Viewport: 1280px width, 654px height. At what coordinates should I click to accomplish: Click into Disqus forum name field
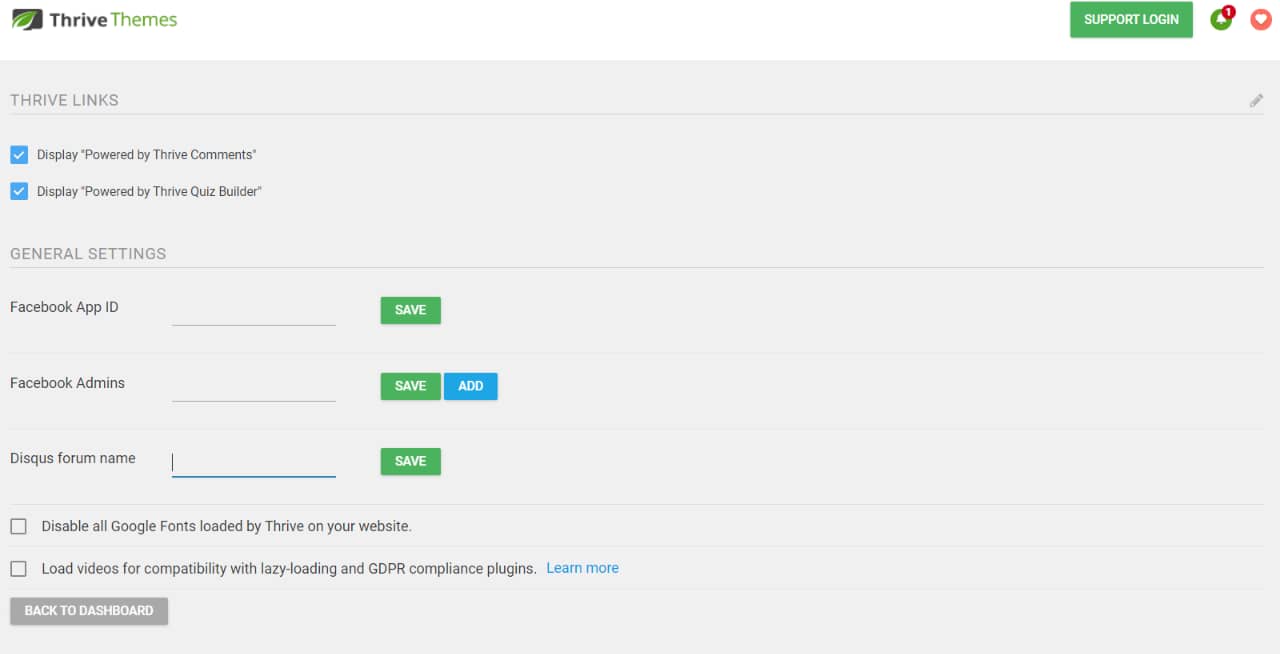(254, 462)
